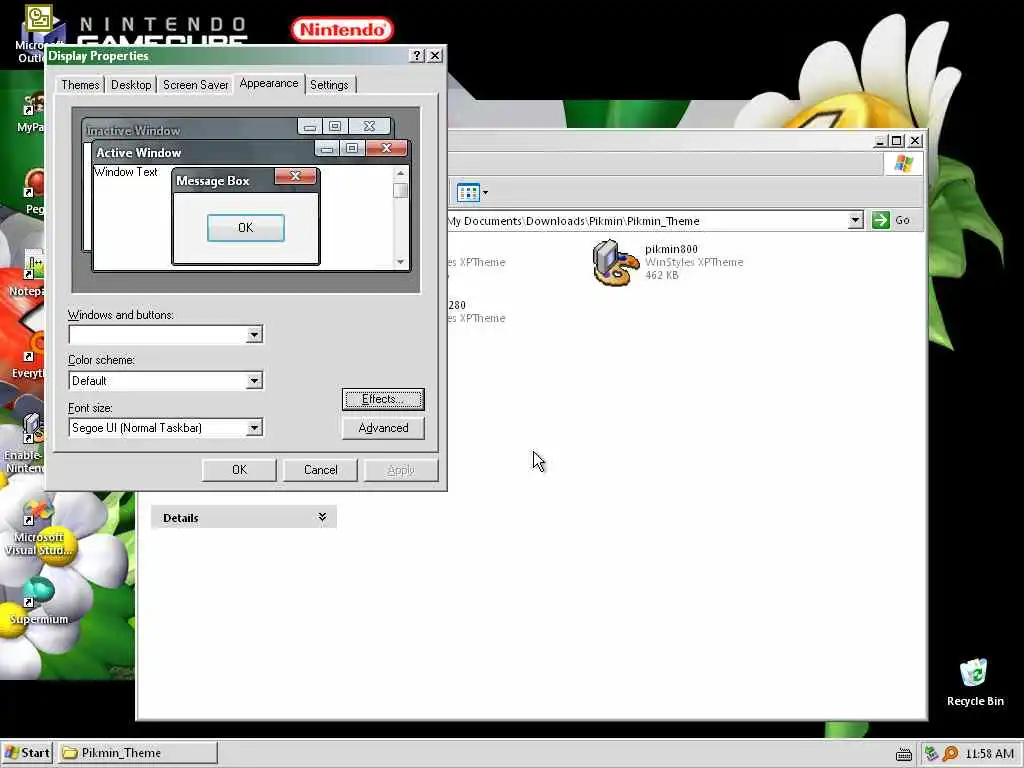
Task: Click the pikmin800 file name
Action: coord(671,249)
